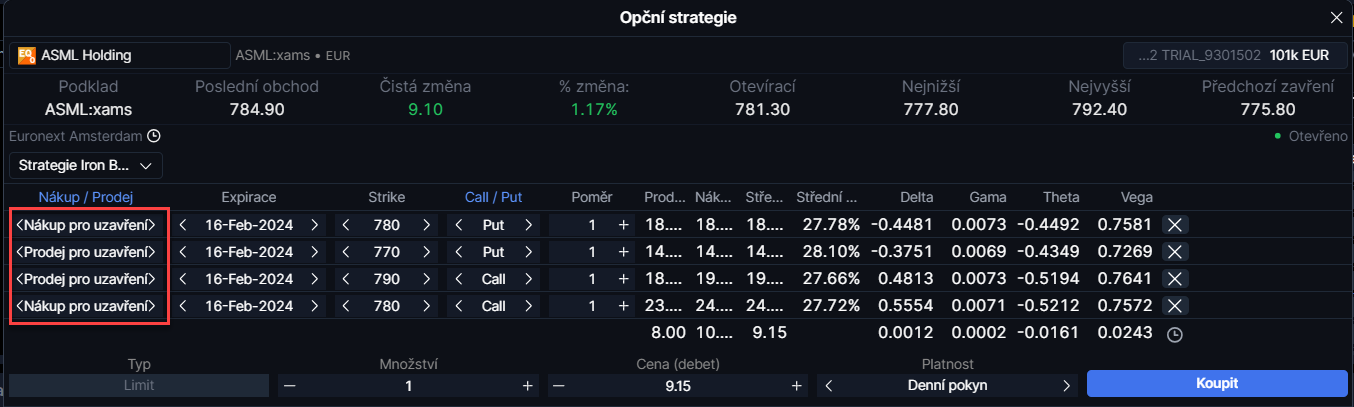
Task: Decrease the order quantity with minus
Action: (x=290, y=385)
